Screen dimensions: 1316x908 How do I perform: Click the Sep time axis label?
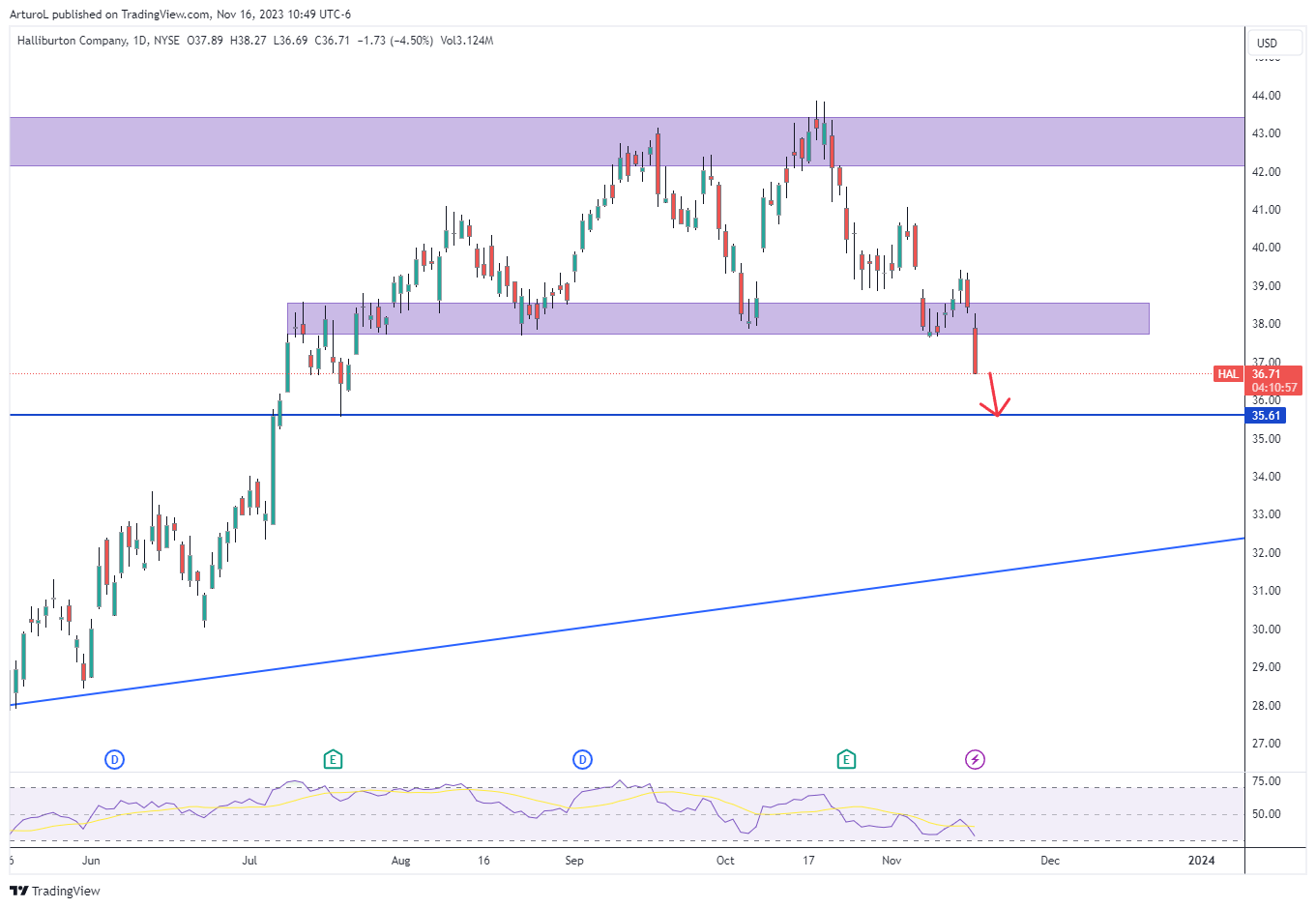tap(574, 861)
